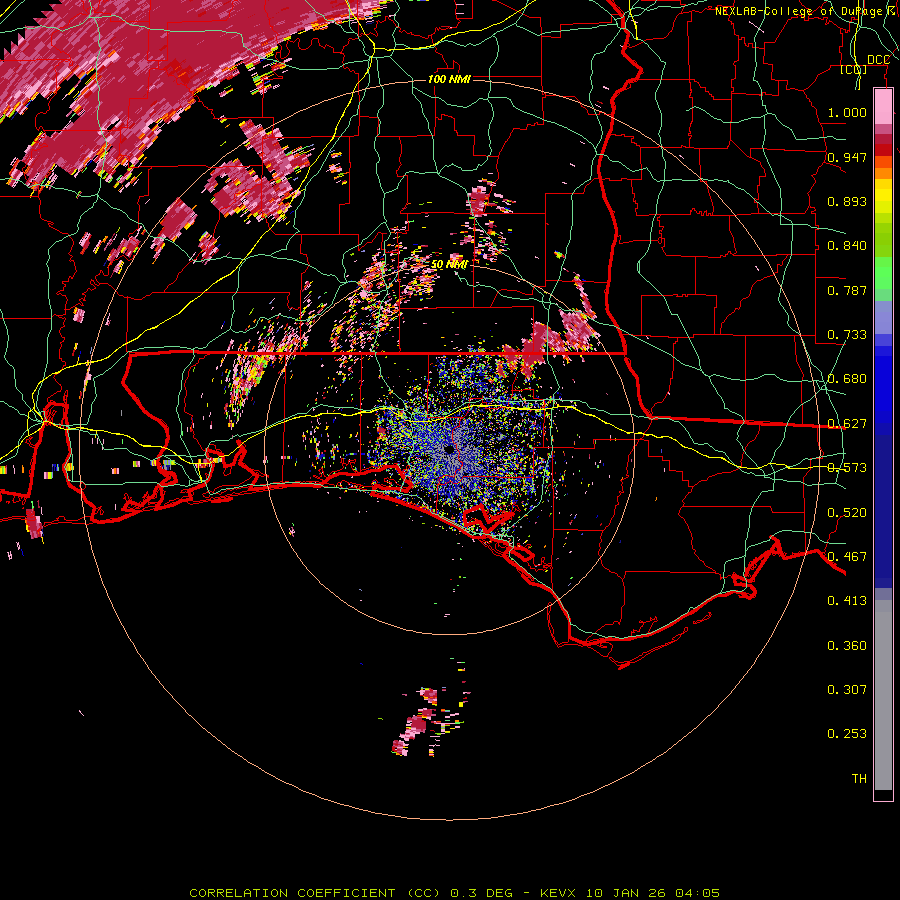Viewport: 900px width, 900px height.
Task: Click the 0.680 legend value
Action: click(x=847, y=379)
